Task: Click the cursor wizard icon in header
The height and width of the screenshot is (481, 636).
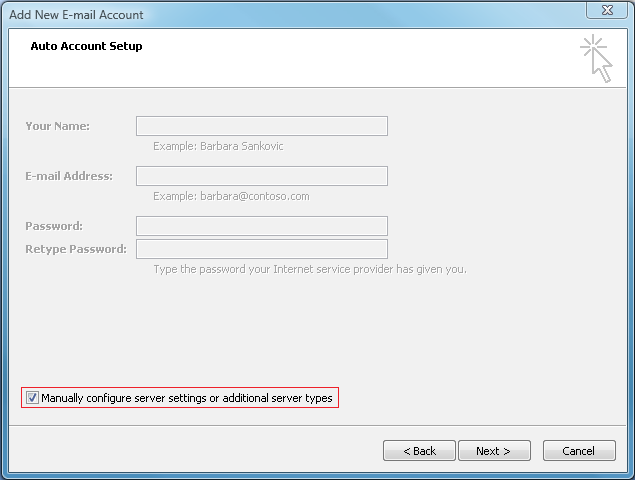Action: point(597,58)
